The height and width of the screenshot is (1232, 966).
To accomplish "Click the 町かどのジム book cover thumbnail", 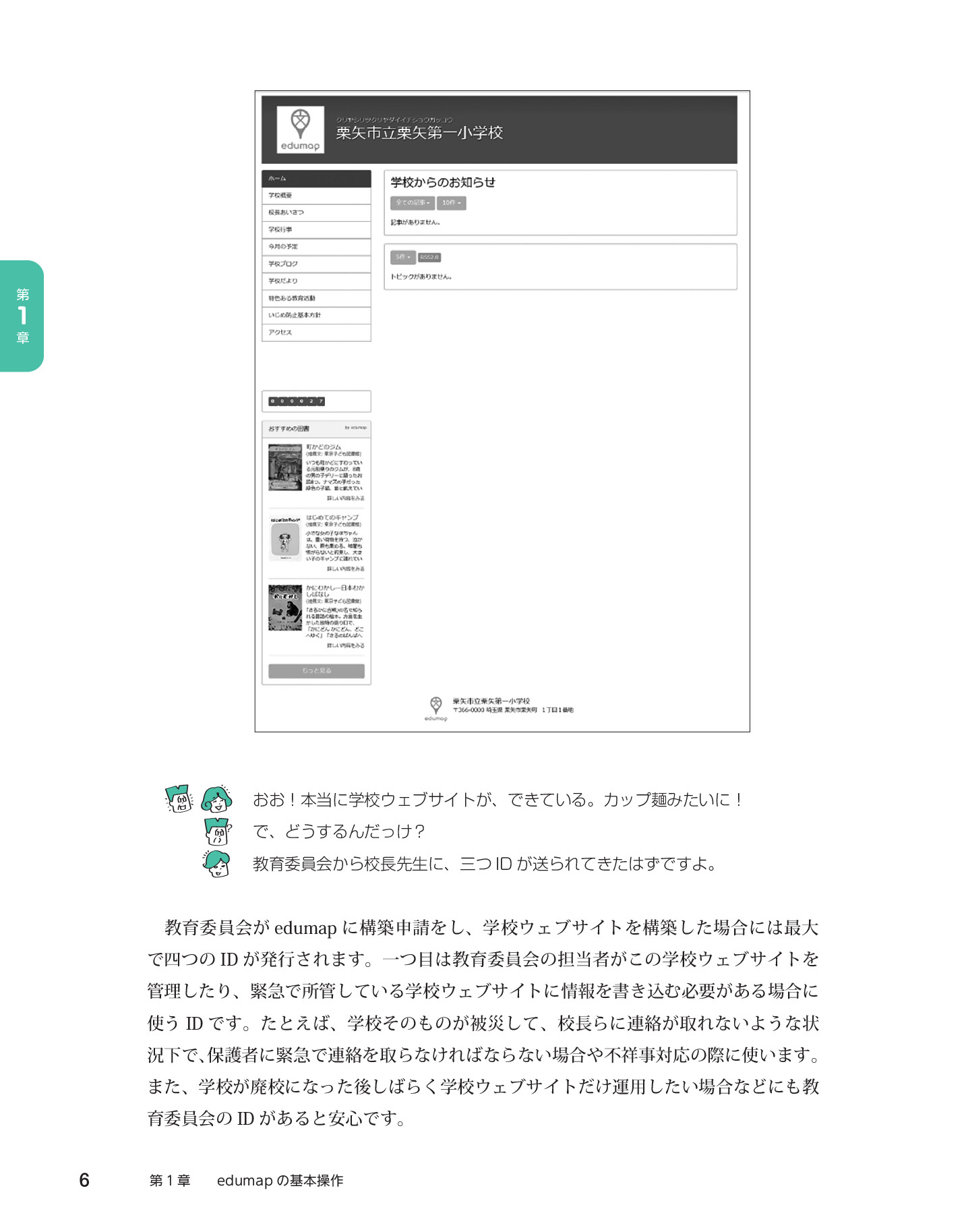I will [285, 467].
